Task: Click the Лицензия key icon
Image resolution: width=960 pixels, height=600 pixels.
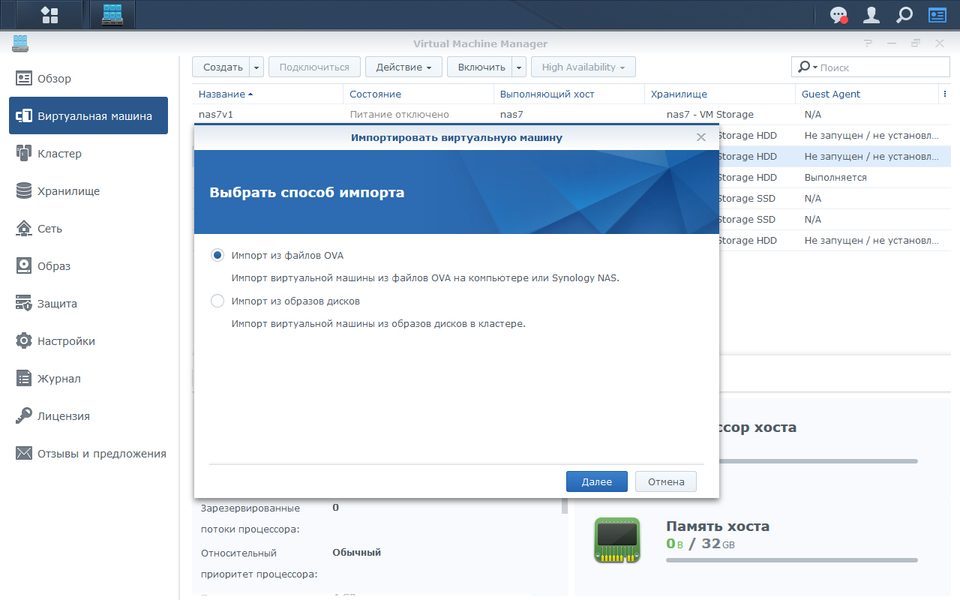Action: (24, 416)
